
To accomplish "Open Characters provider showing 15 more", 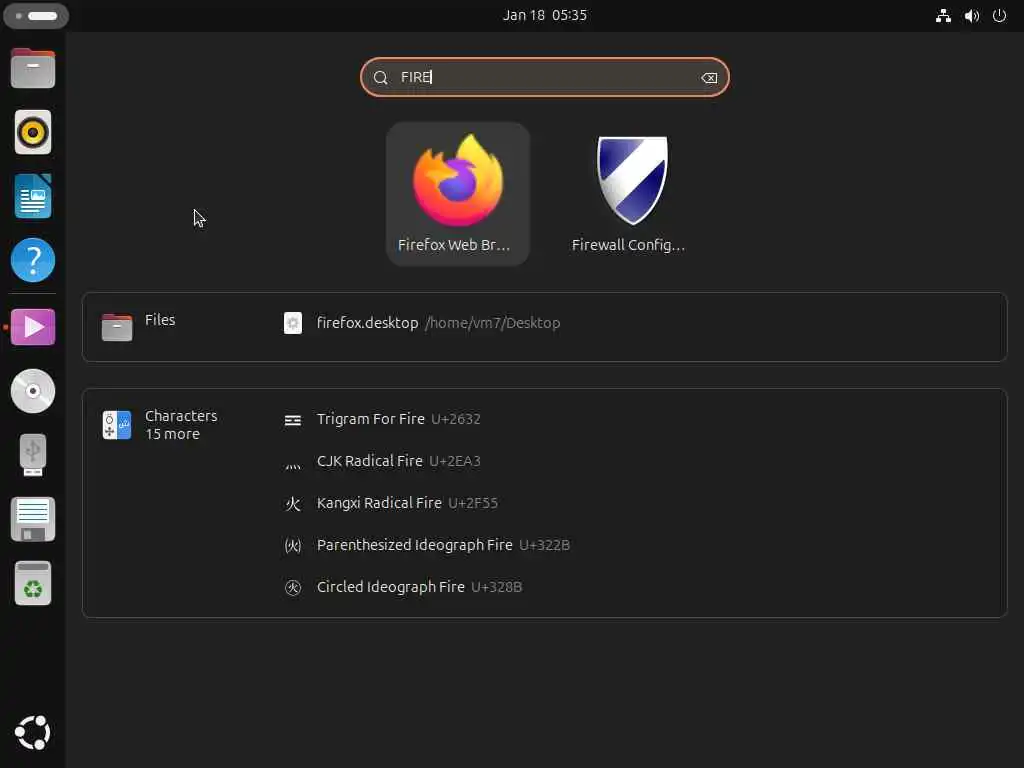I will (x=160, y=425).
